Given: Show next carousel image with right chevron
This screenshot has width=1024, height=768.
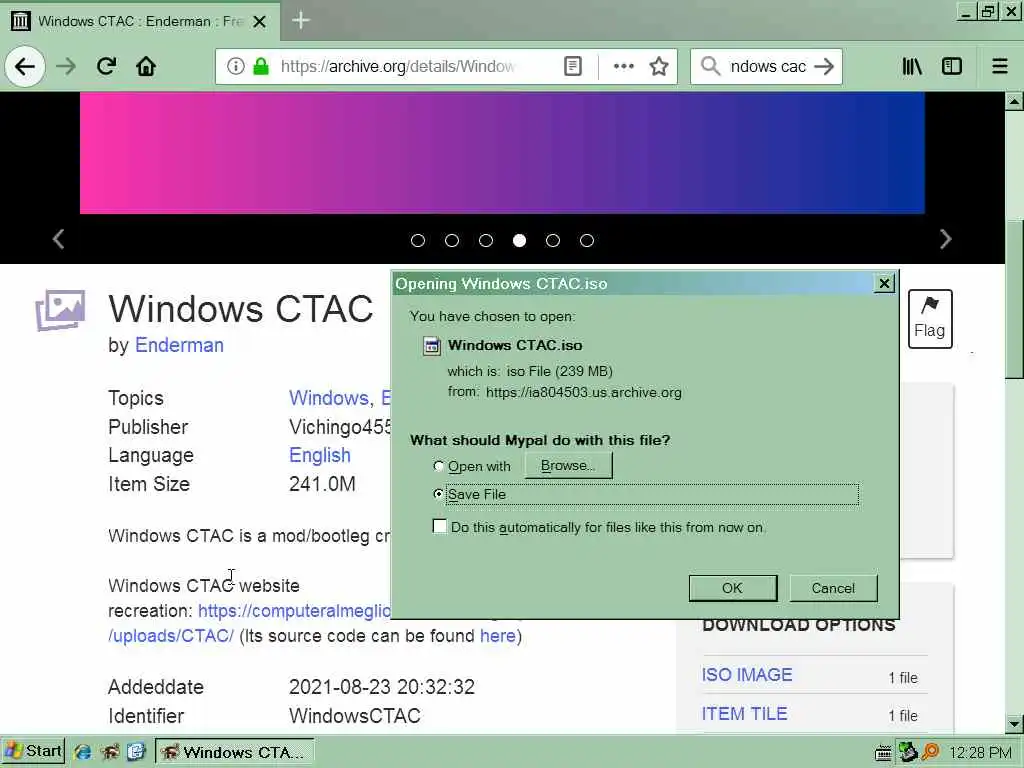Looking at the screenshot, I should click(x=945, y=239).
